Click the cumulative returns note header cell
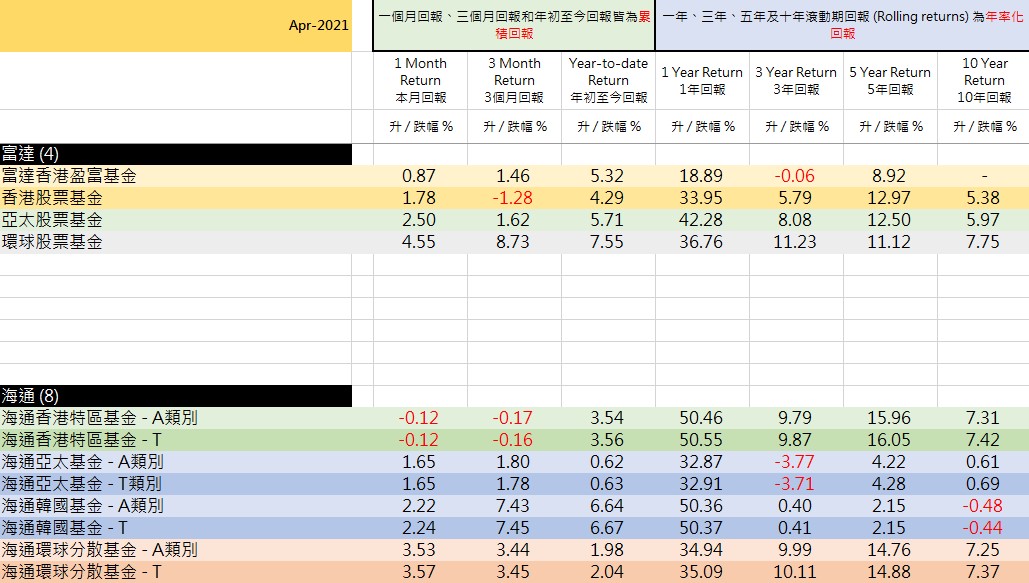Image resolution: width=1029 pixels, height=583 pixels. [514, 26]
